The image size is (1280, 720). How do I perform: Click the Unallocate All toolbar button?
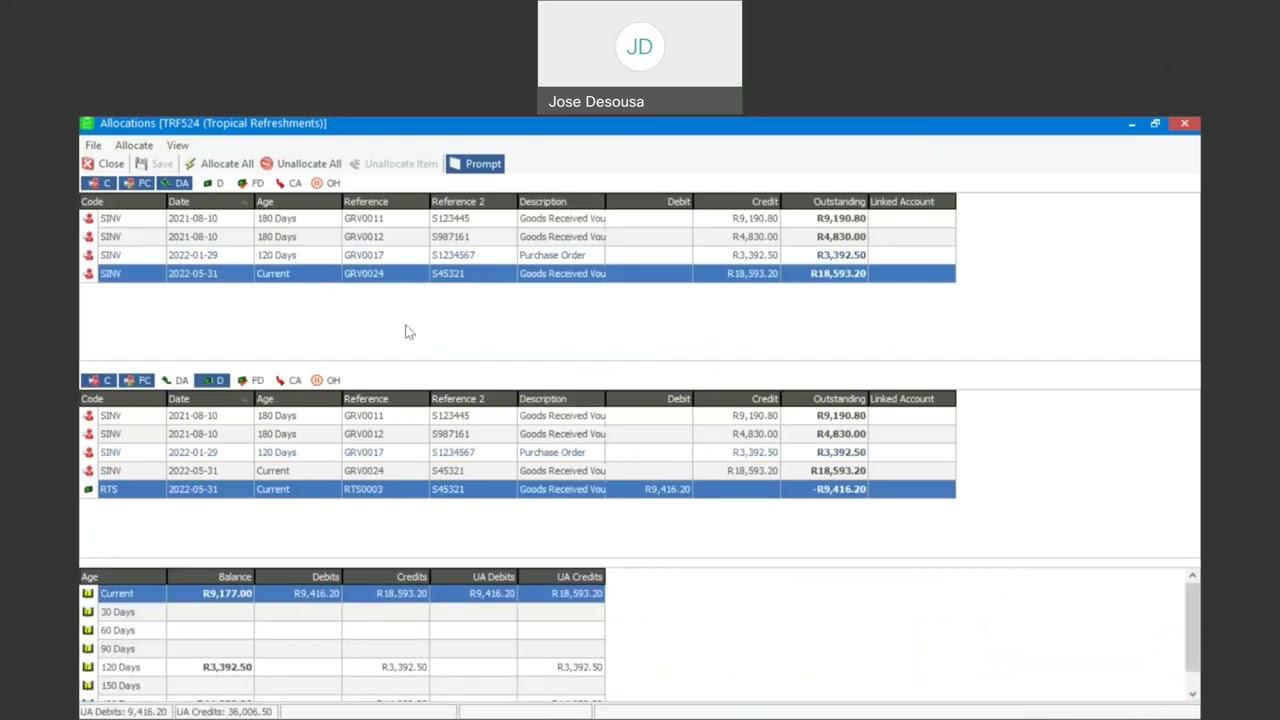pos(300,164)
